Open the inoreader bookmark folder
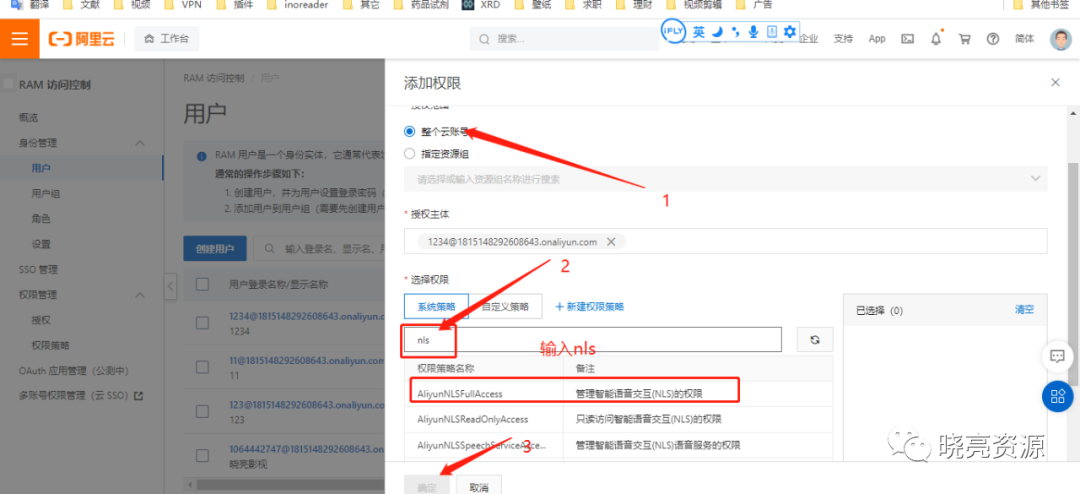Image resolution: width=1080 pixels, height=494 pixels. coord(298,5)
